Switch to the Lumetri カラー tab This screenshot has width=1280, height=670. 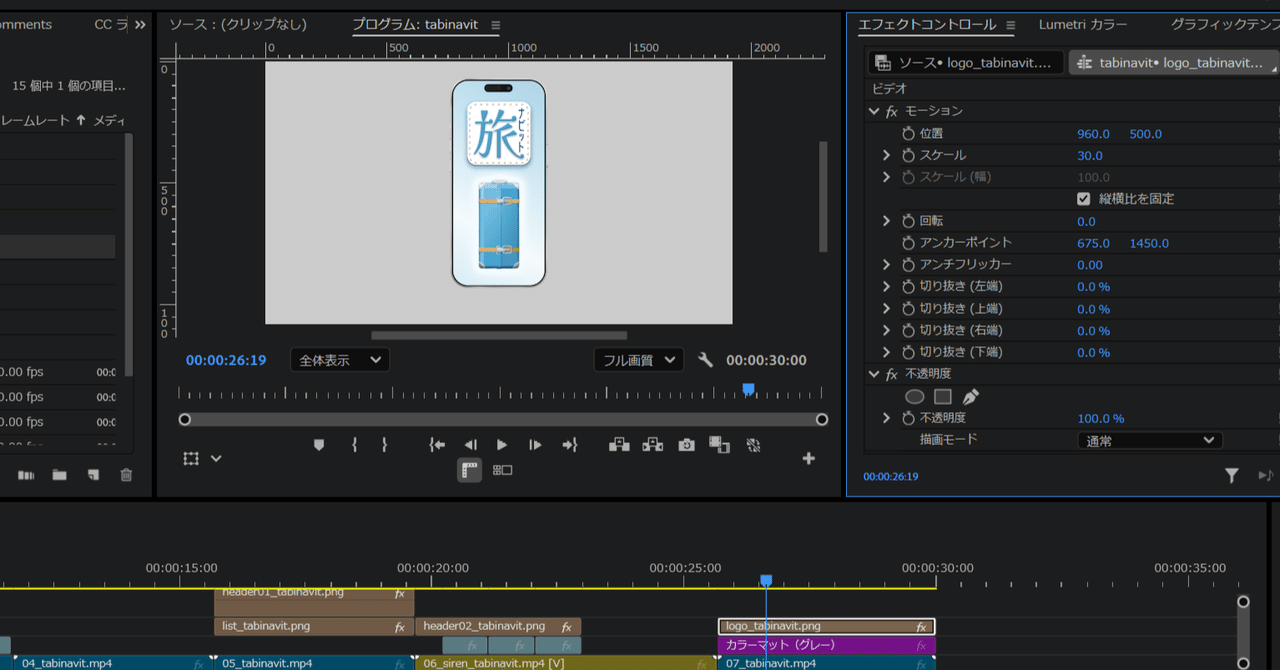click(x=1083, y=24)
